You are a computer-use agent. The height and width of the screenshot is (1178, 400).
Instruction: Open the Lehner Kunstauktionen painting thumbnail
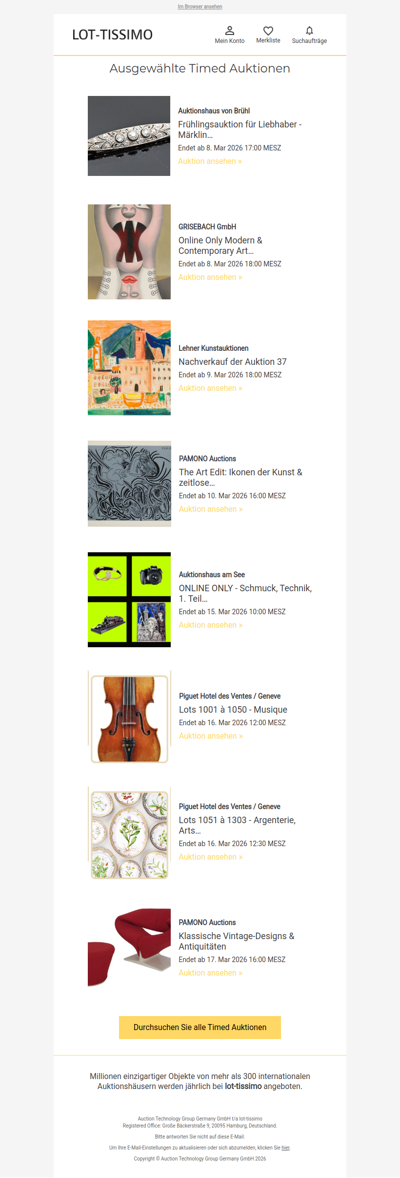129,368
